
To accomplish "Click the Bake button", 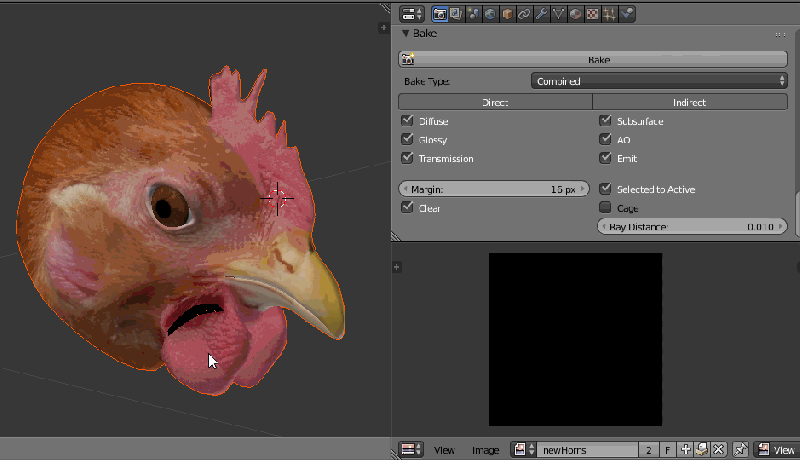I will click(x=593, y=60).
